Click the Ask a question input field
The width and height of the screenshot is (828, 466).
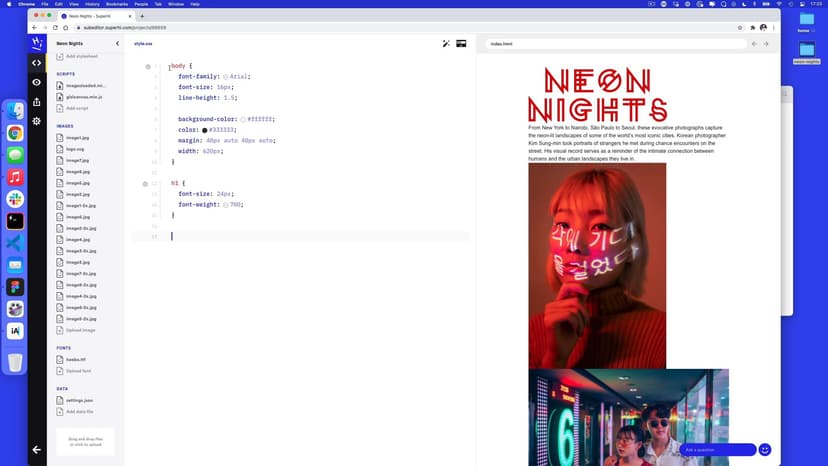(716, 450)
